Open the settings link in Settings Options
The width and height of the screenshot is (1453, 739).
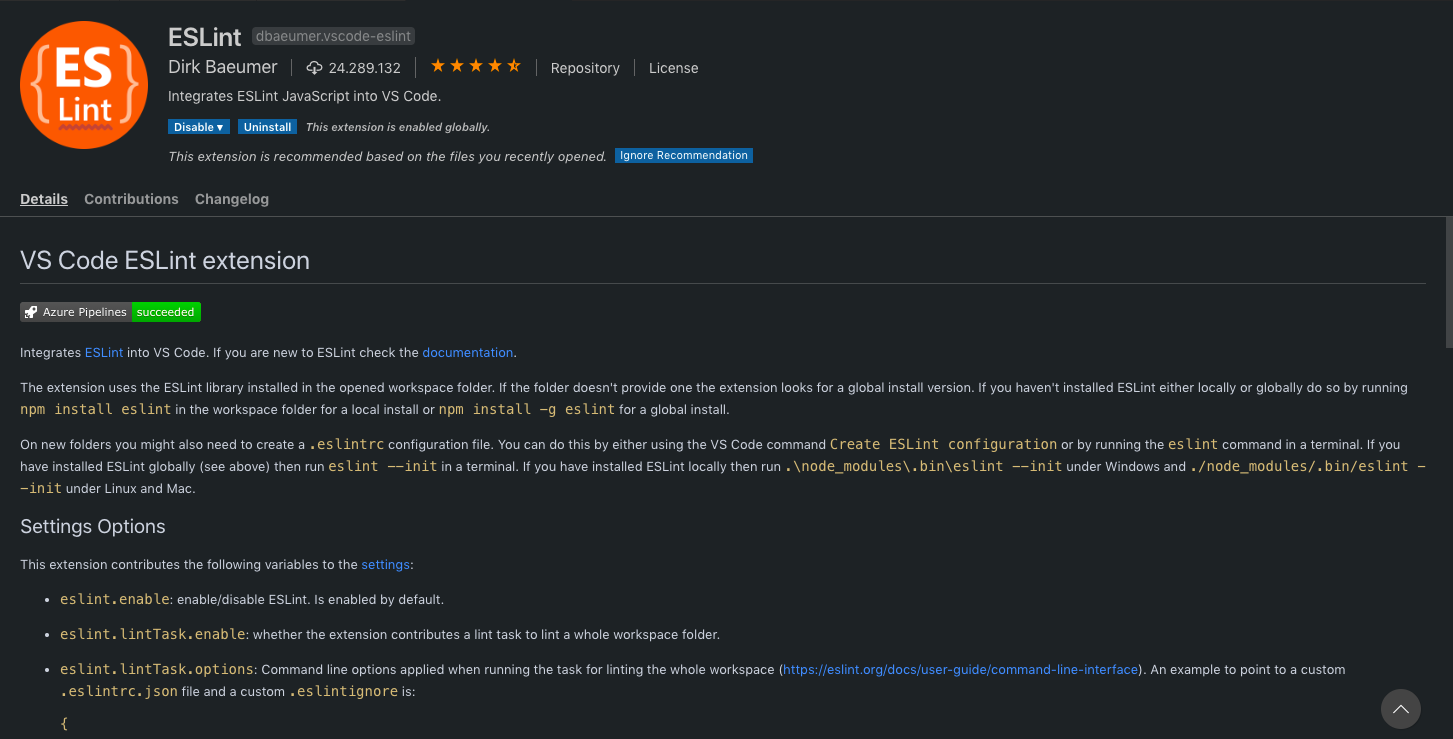[x=385, y=564]
